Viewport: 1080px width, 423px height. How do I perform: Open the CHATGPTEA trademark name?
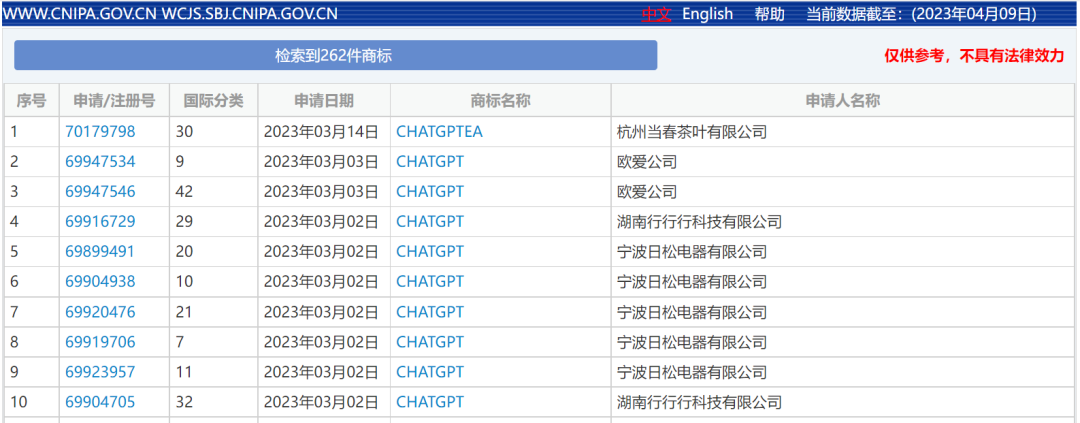click(439, 132)
